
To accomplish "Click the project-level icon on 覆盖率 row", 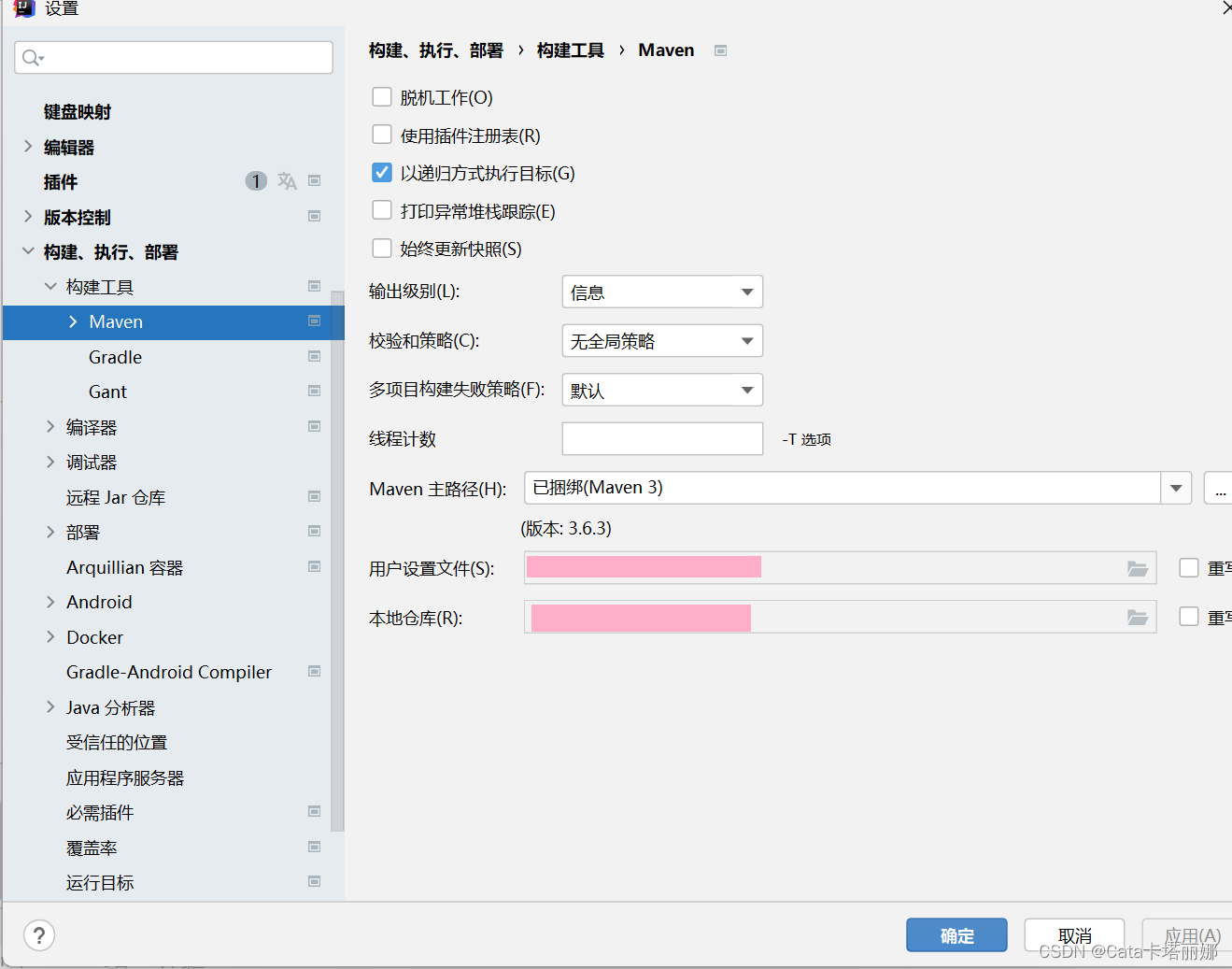I will tap(315, 848).
